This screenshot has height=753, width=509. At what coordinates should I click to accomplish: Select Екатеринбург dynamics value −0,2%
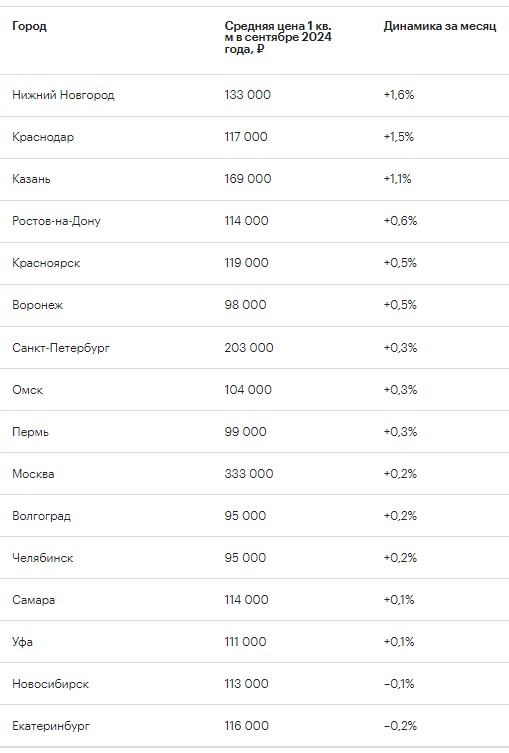400,726
